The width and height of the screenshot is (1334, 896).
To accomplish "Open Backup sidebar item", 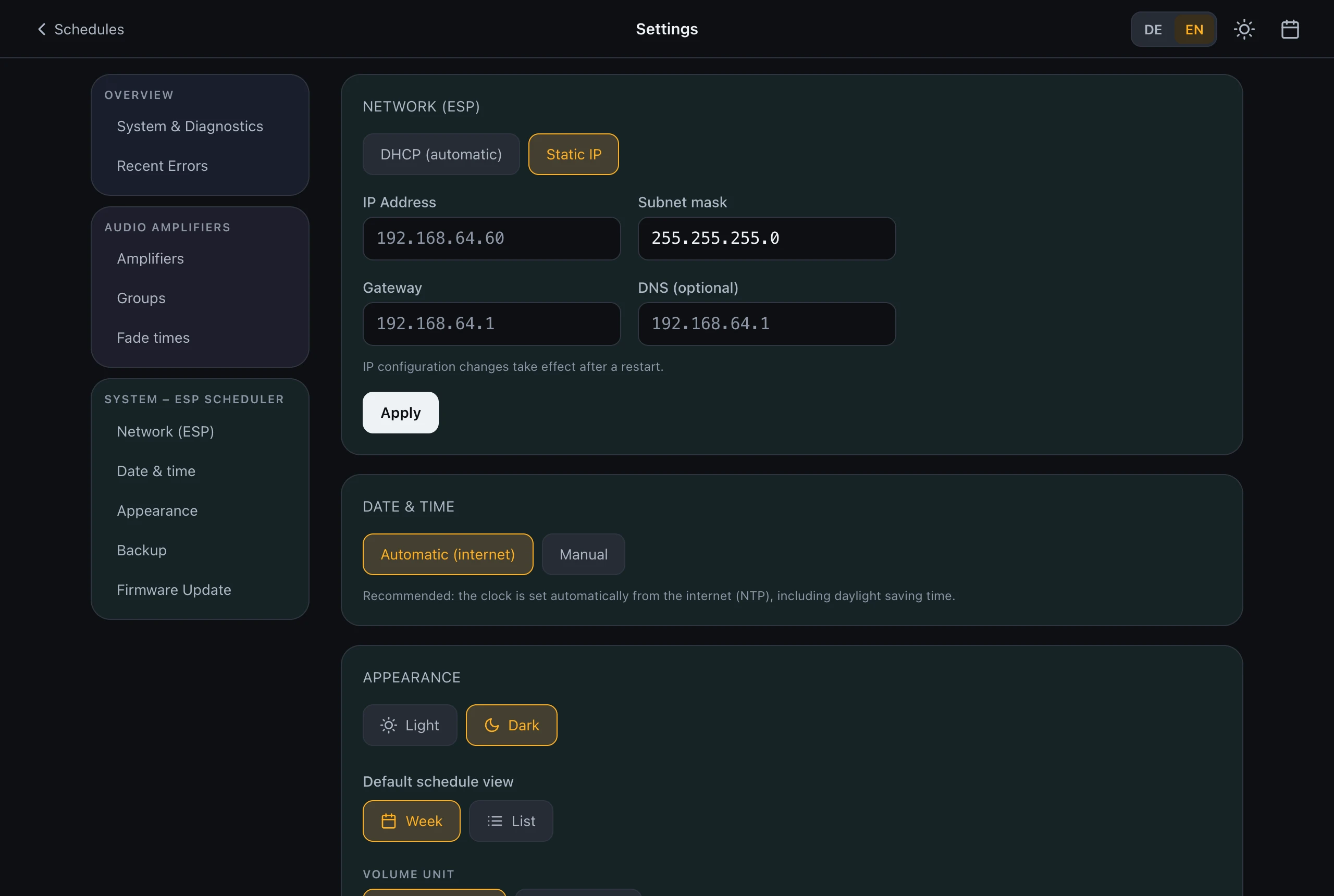I will coord(142,550).
